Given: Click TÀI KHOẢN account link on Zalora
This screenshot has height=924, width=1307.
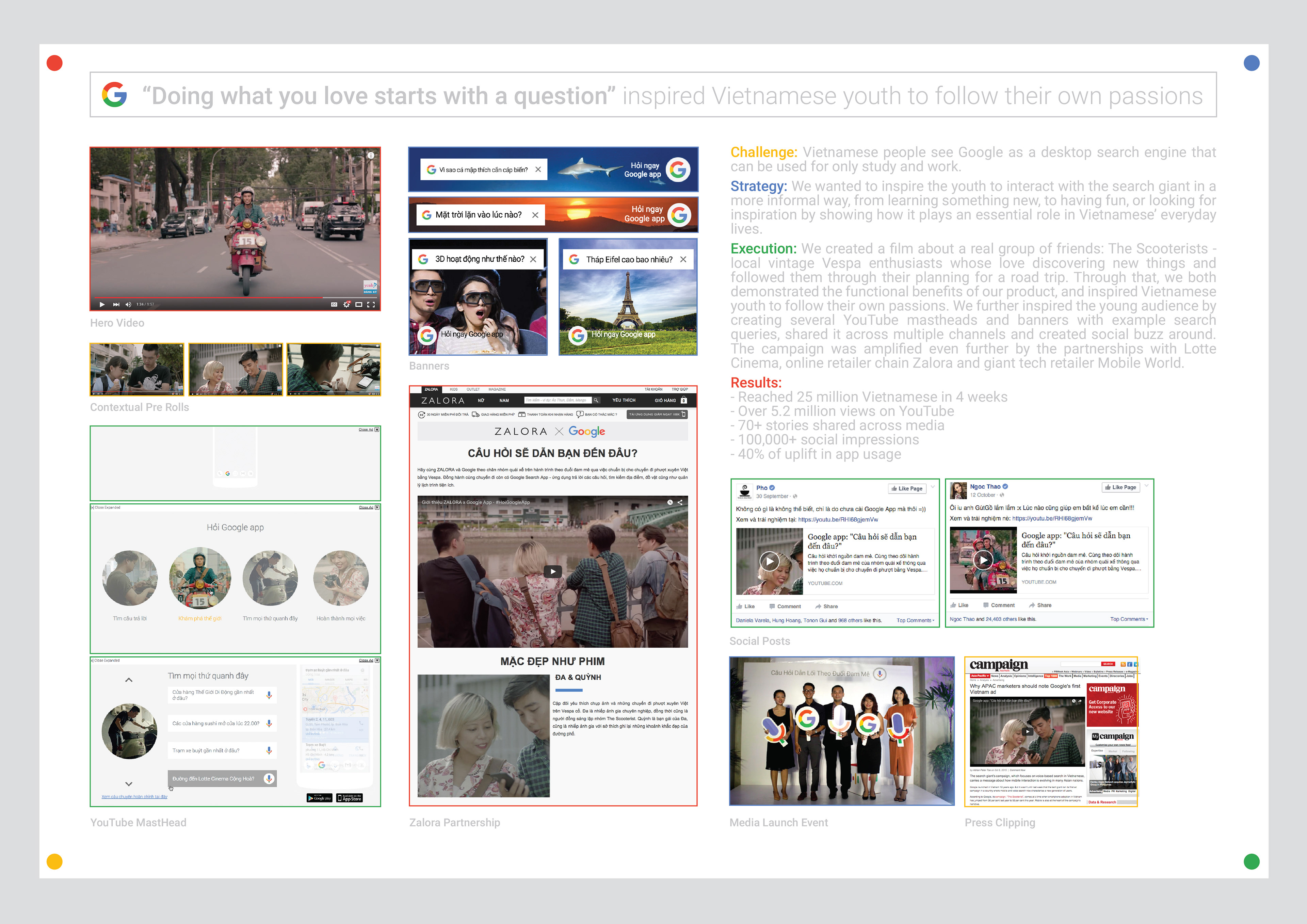Looking at the screenshot, I should coord(653,389).
